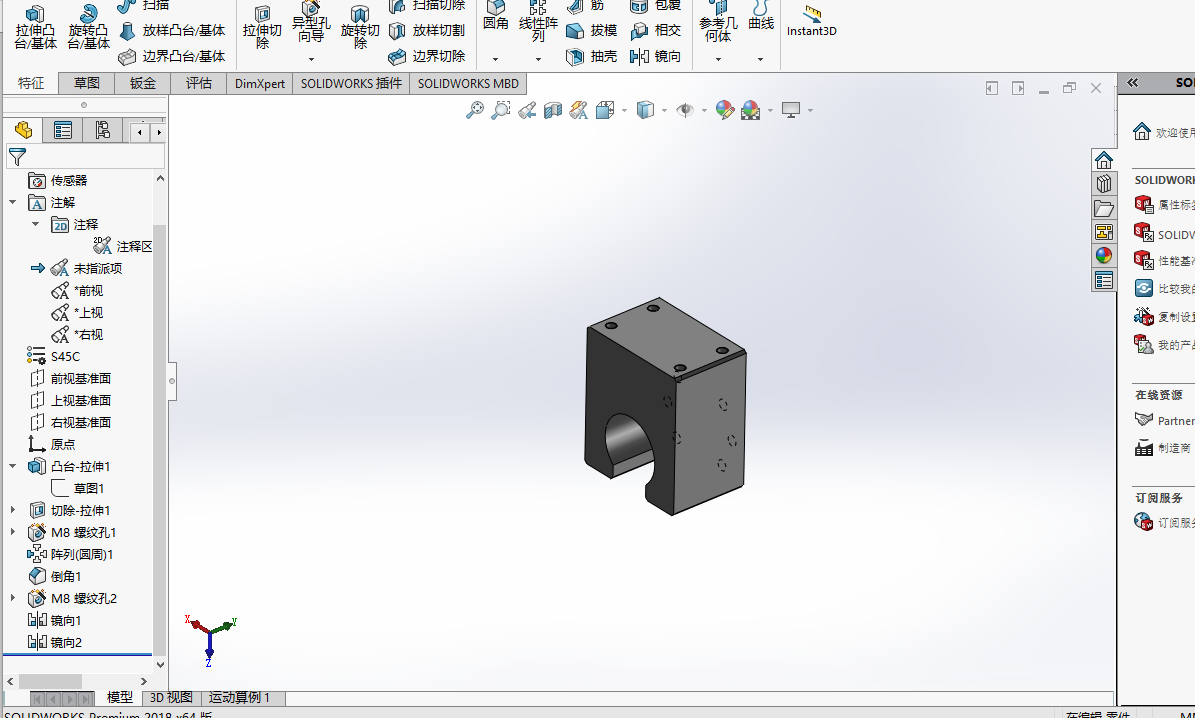The image size is (1195, 718).
Task: Open View Settings monitor icon
Action: [x=791, y=111]
